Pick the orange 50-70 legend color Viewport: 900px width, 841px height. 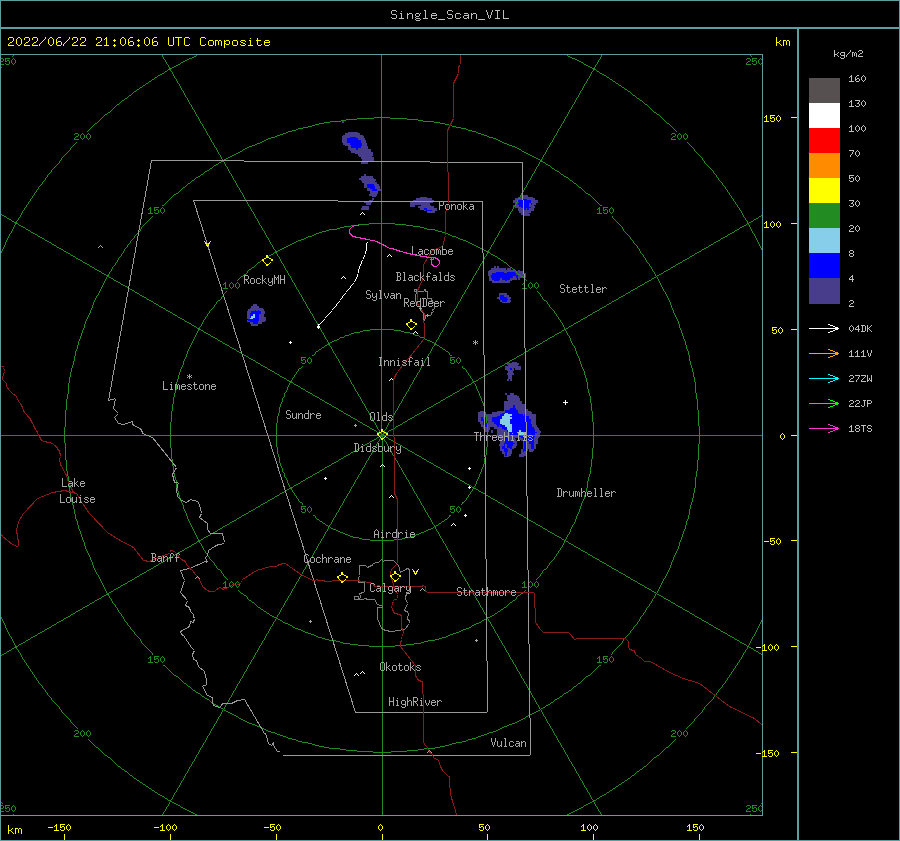824,166
